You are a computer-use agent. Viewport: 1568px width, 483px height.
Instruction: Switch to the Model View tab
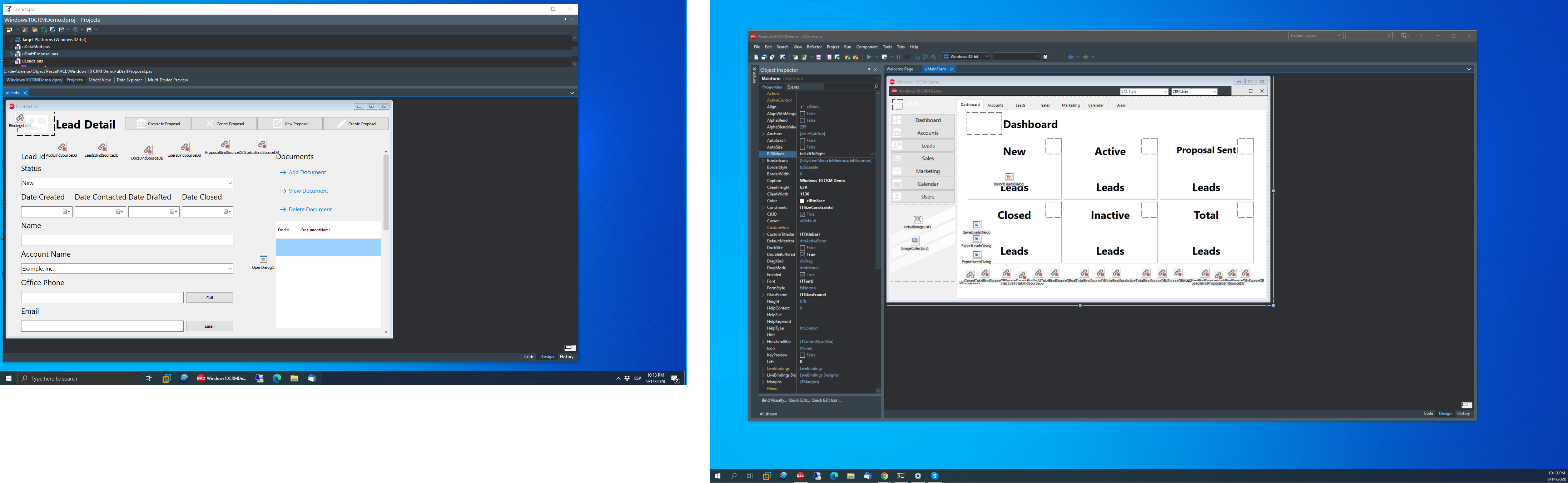coord(99,80)
